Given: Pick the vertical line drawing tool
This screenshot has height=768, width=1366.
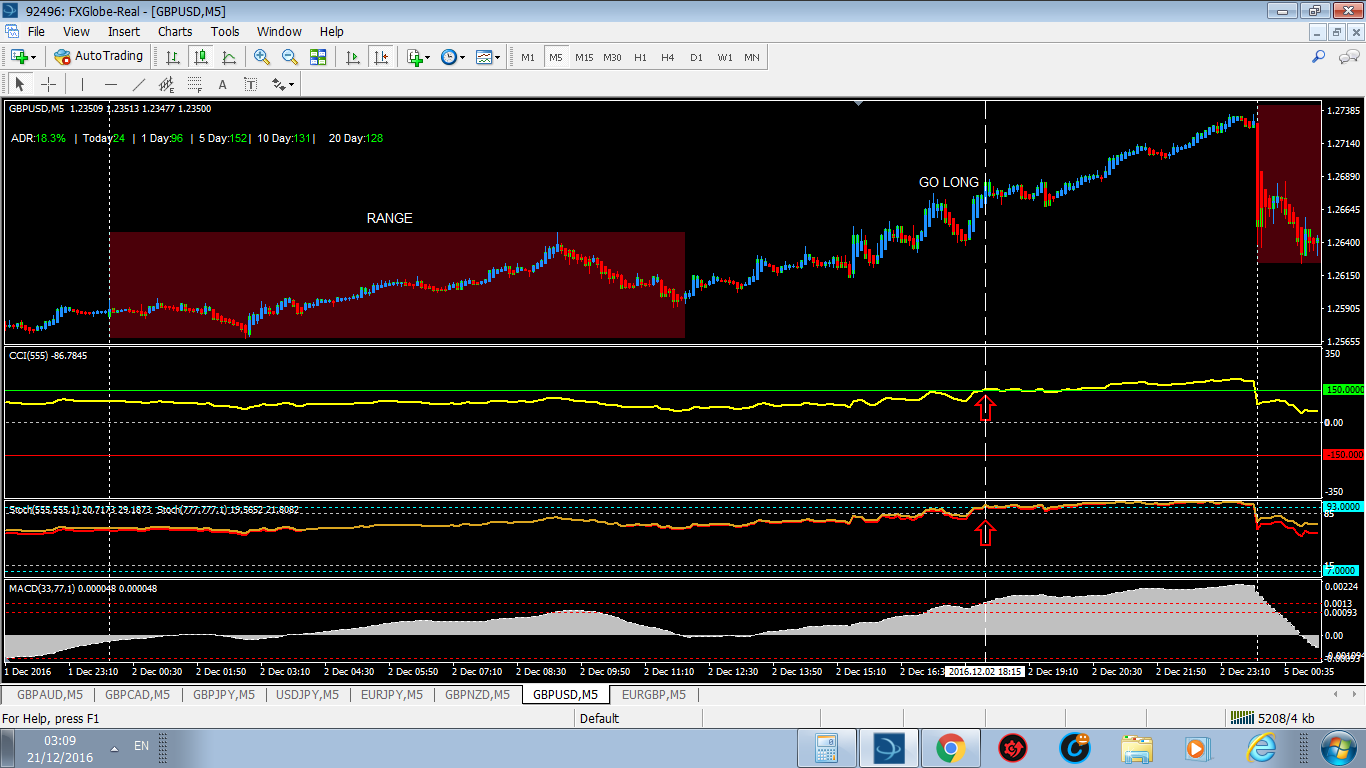Looking at the screenshot, I should (x=82, y=84).
